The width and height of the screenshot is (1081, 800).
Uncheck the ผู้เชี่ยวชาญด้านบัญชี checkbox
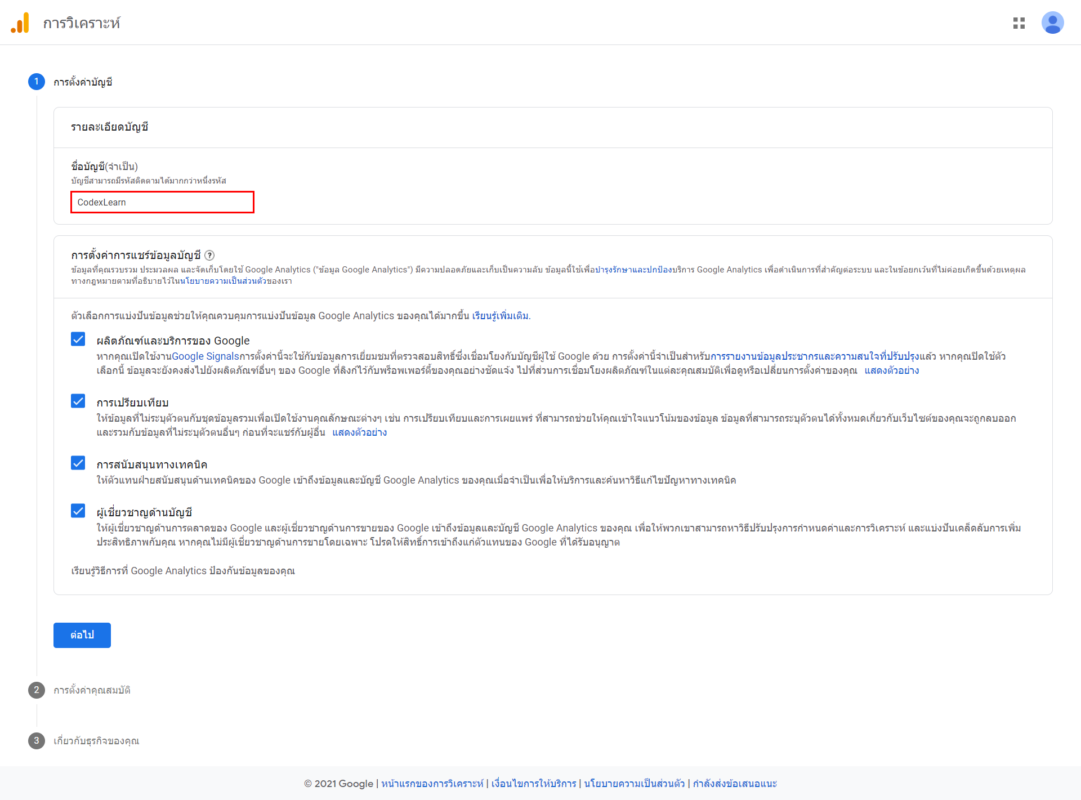pos(78,511)
